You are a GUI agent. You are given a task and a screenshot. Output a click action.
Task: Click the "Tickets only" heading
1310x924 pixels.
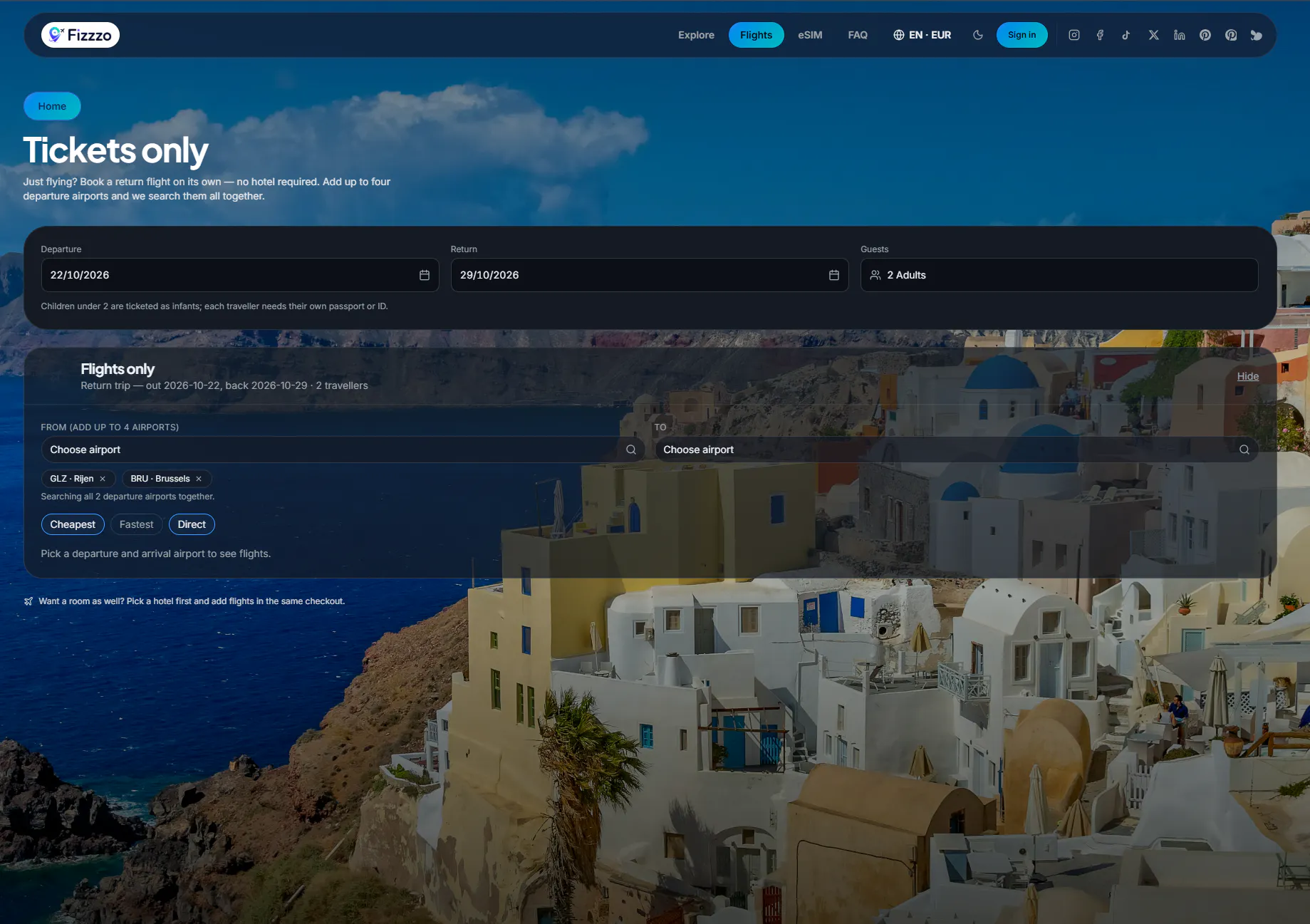point(115,150)
